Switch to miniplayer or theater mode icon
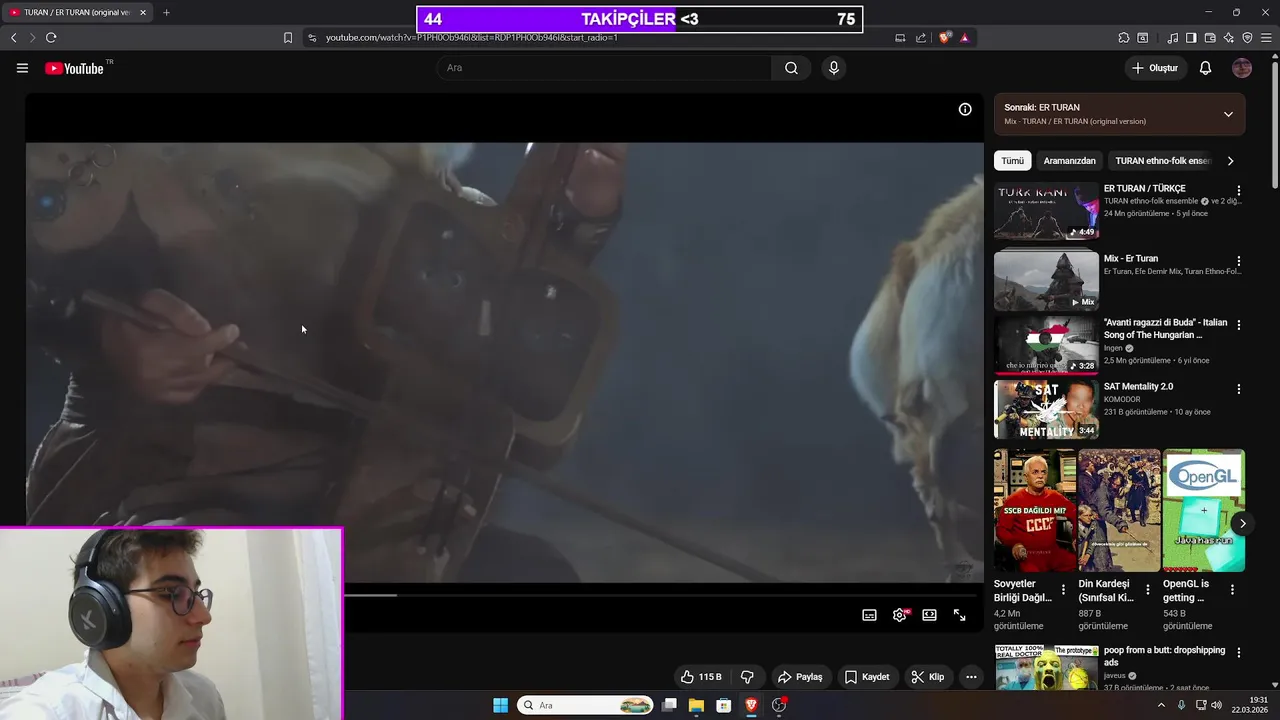 pos(929,615)
